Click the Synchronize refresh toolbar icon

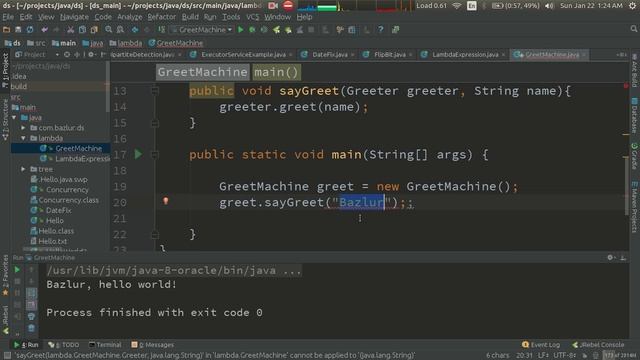(30, 30)
